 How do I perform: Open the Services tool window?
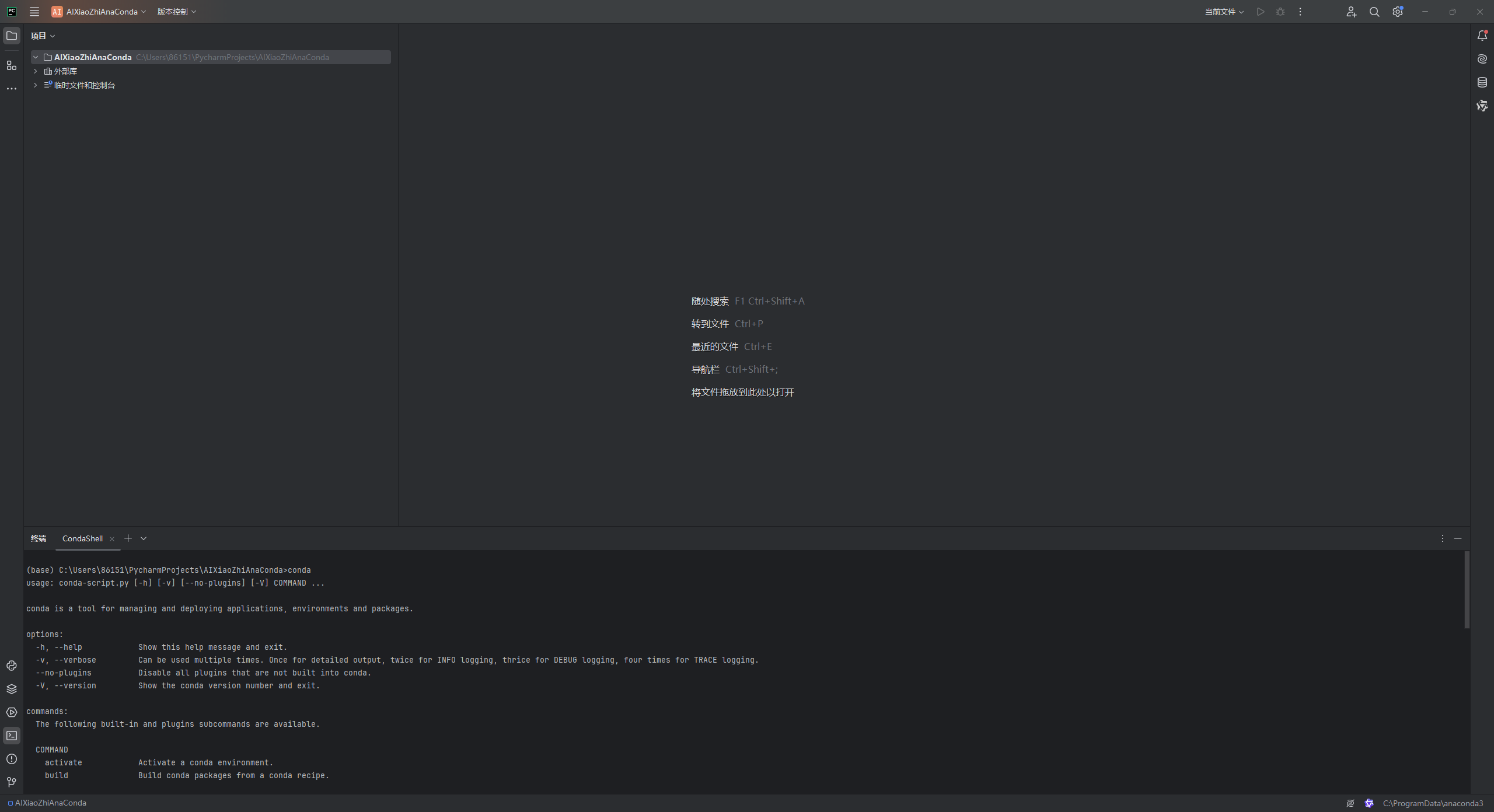coord(12,712)
